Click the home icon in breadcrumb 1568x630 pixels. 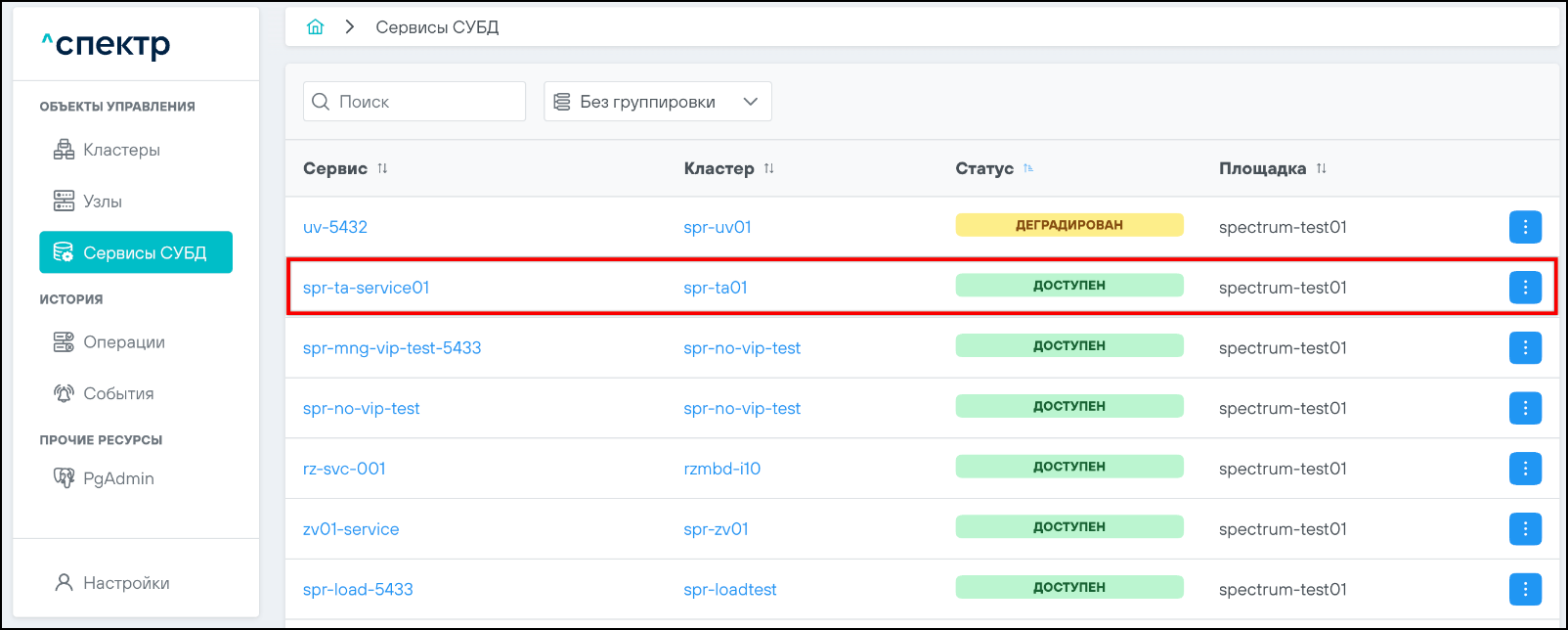click(315, 27)
